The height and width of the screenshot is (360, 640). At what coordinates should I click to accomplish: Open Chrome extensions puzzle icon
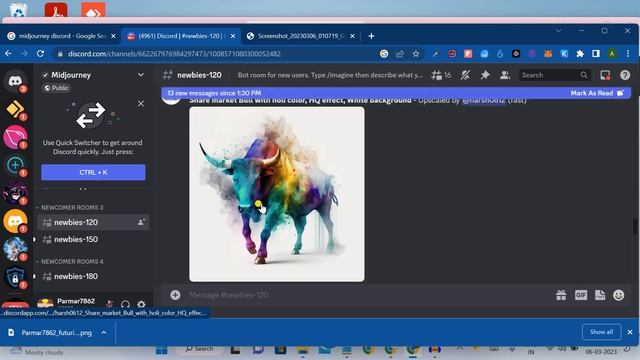pos(580,54)
